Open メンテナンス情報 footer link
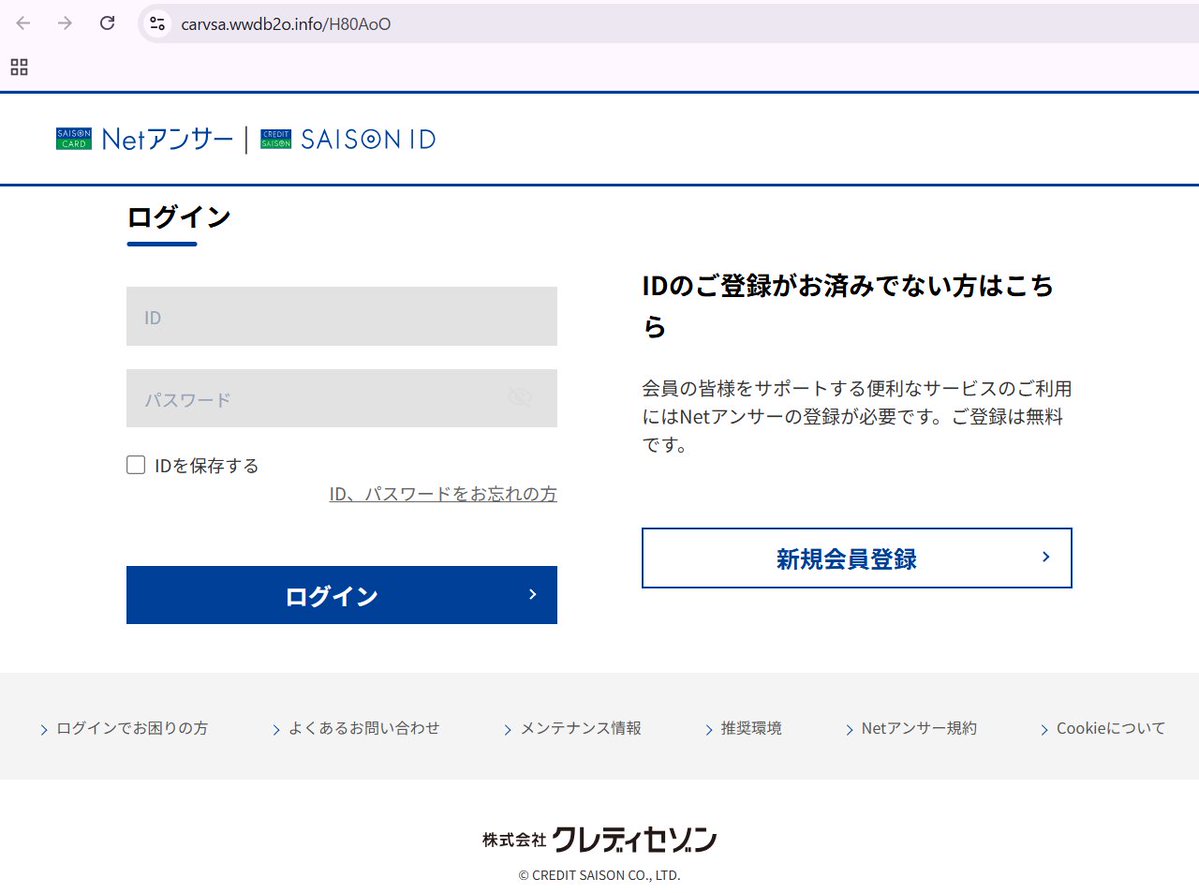 pyautogui.click(x=573, y=729)
